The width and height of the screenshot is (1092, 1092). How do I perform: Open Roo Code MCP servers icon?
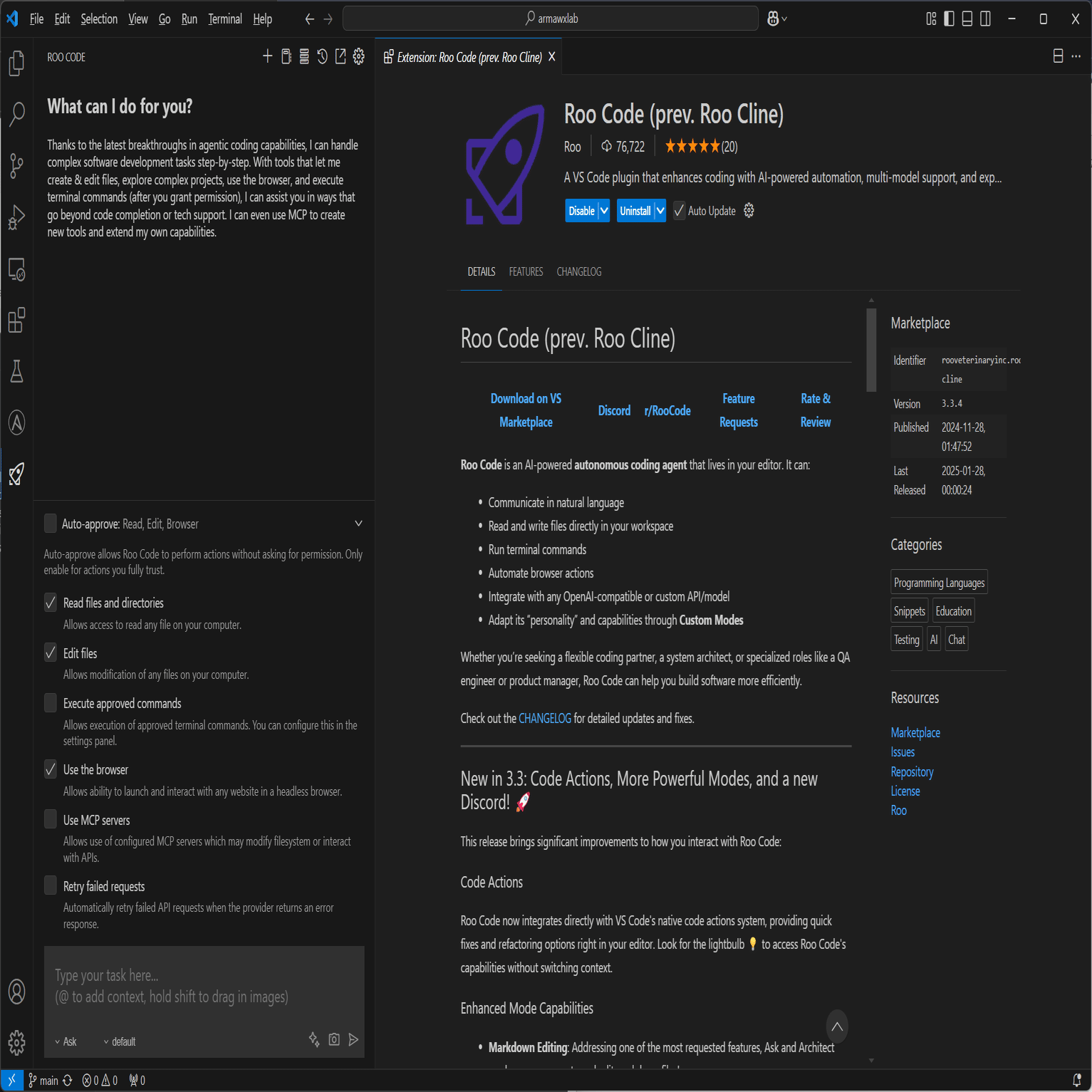pyautogui.click(x=304, y=56)
